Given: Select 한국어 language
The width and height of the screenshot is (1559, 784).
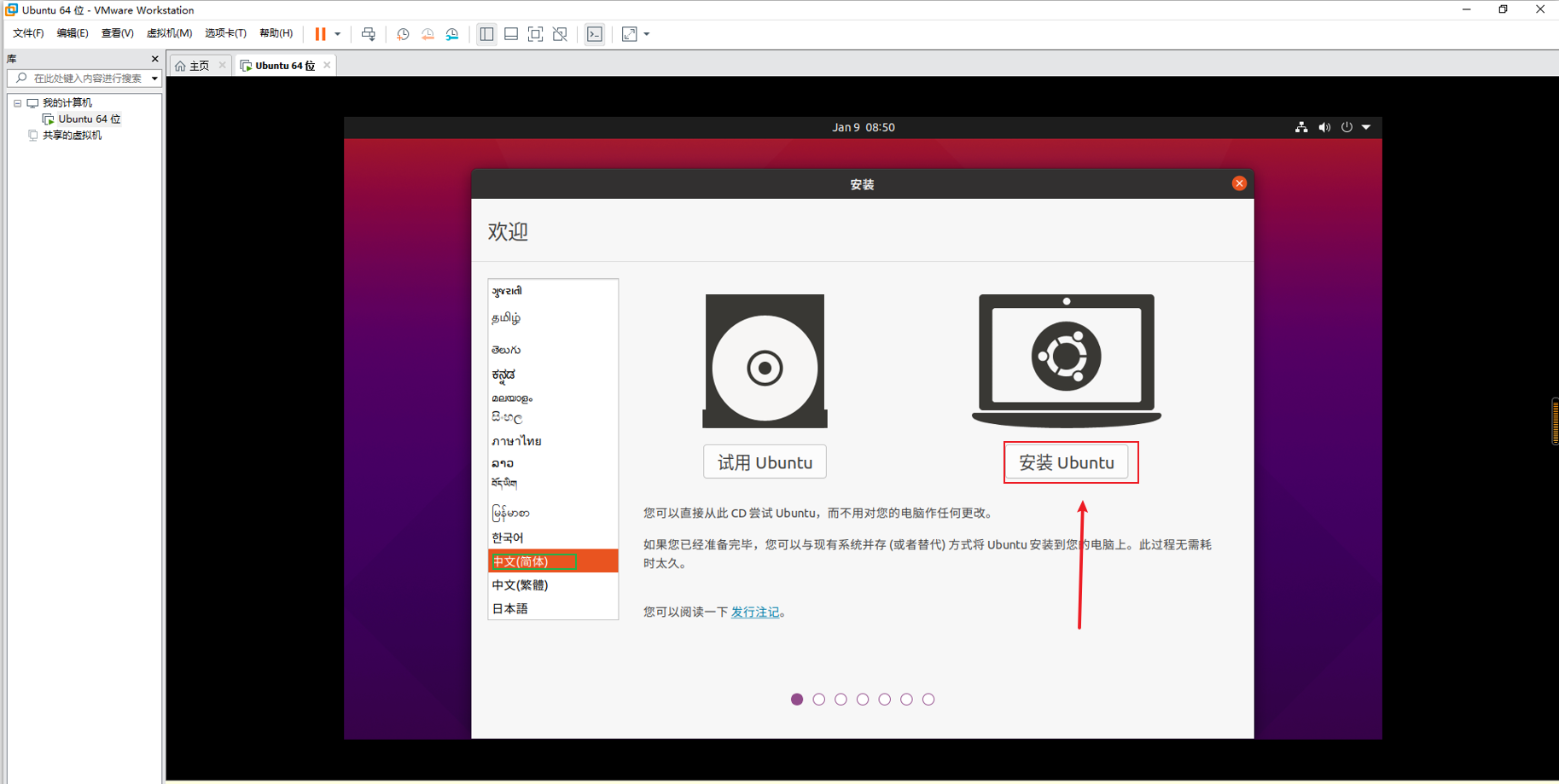Looking at the screenshot, I should [553, 537].
